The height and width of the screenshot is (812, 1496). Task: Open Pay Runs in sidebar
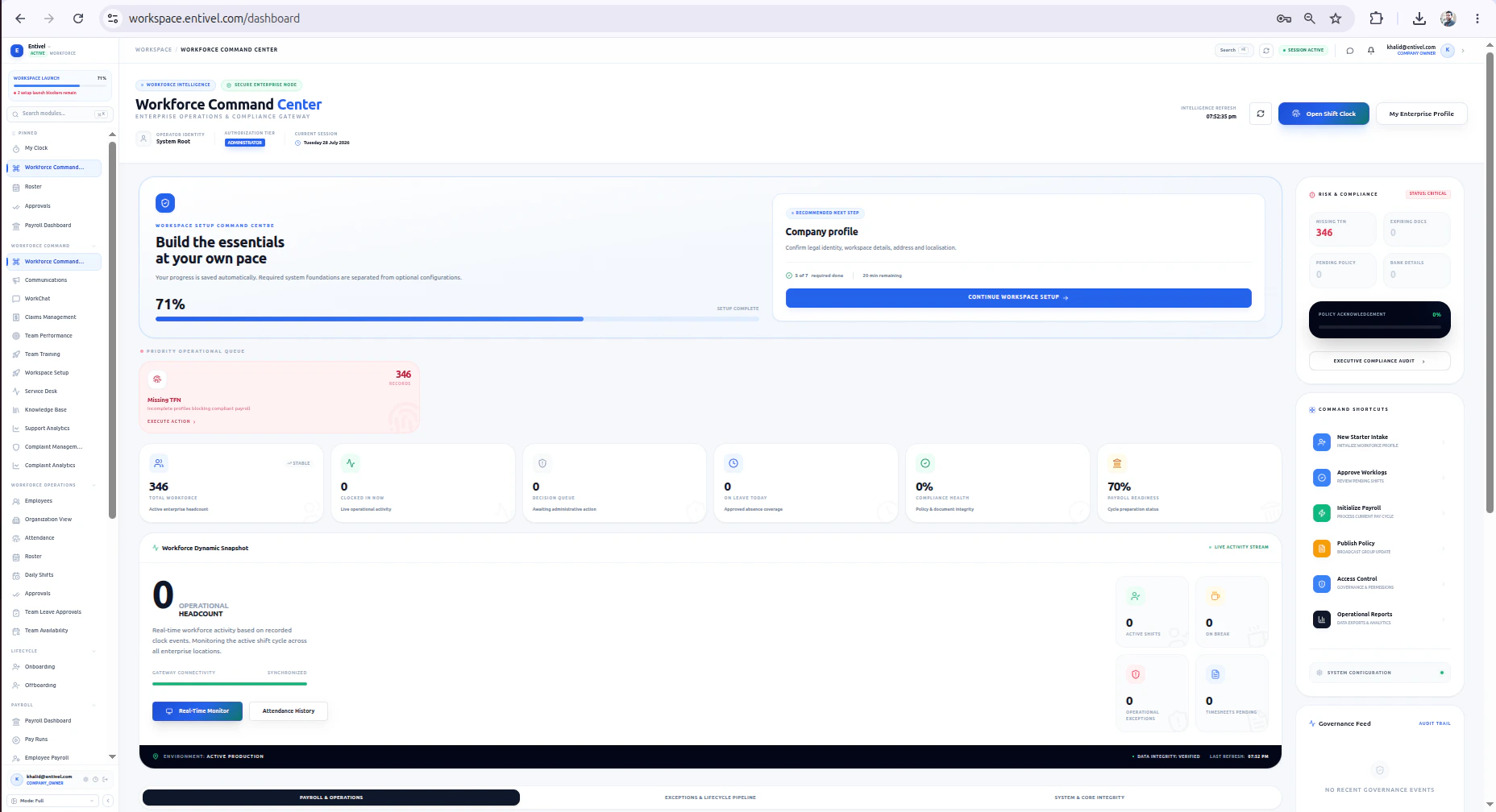click(54, 739)
